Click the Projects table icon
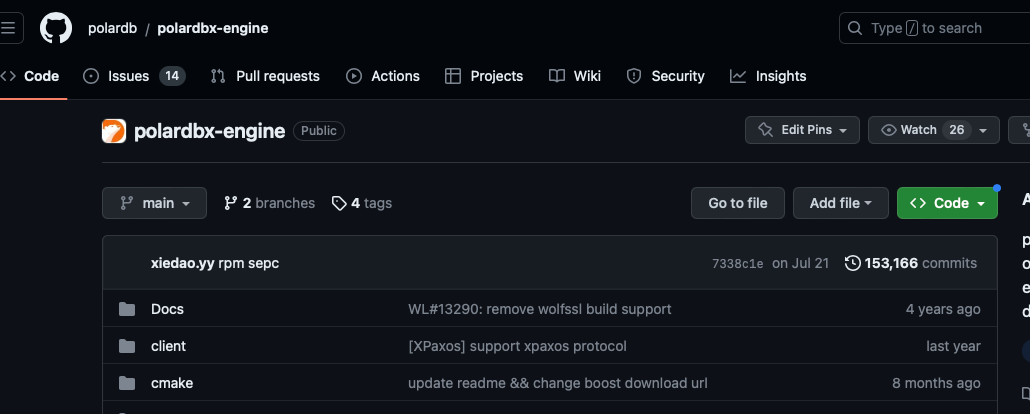 pos(453,76)
